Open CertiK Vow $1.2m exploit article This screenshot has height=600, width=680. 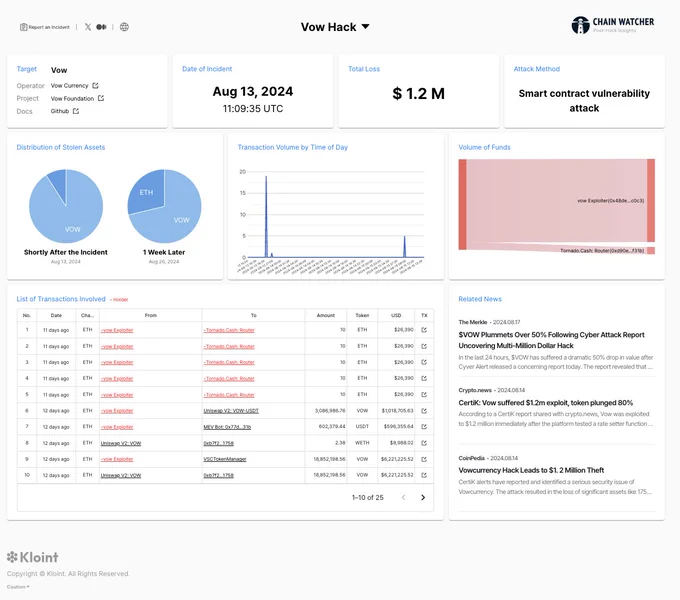[x=546, y=403]
